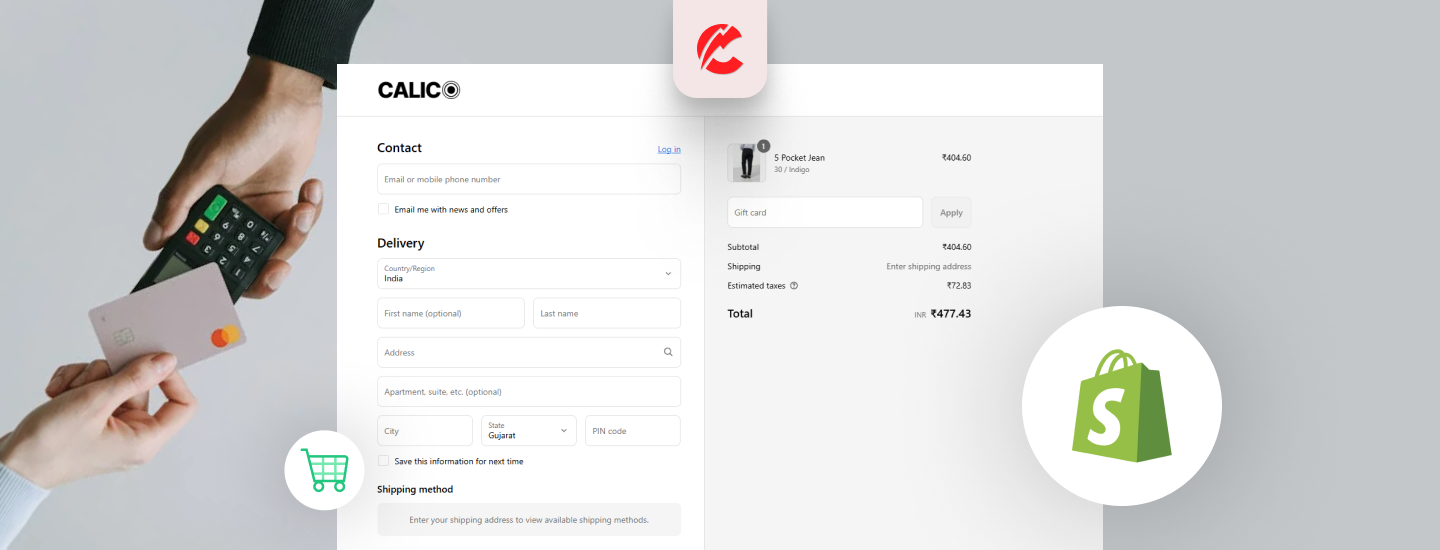Click the Delivery heading

[400, 243]
